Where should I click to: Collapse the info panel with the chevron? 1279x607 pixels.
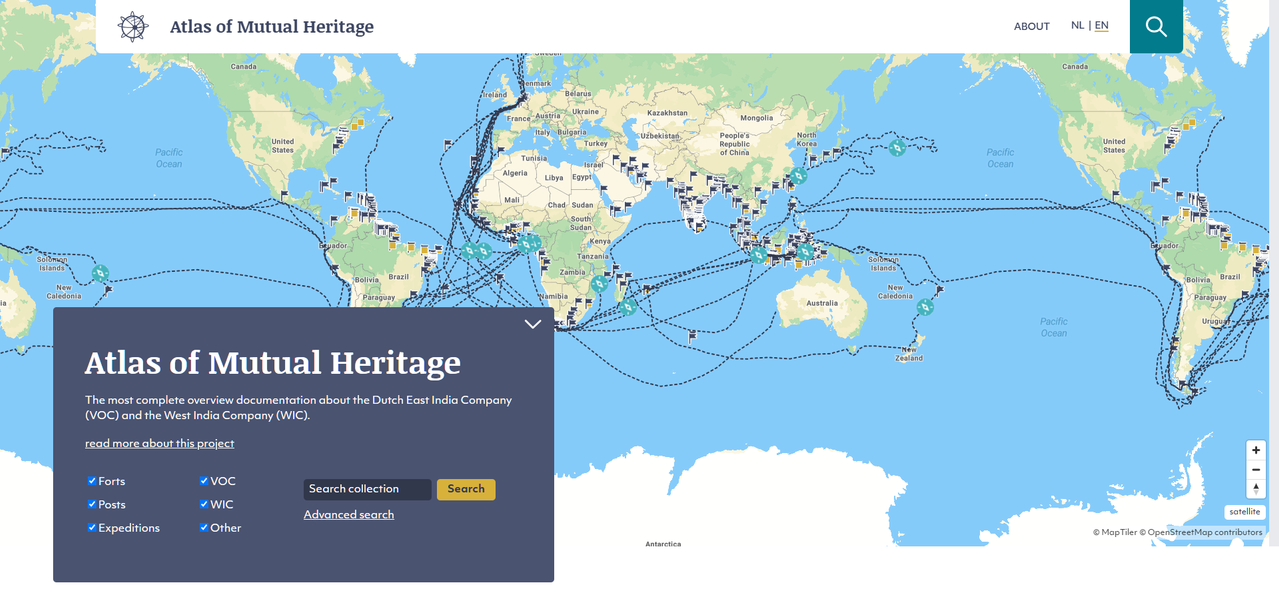pyautogui.click(x=533, y=324)
